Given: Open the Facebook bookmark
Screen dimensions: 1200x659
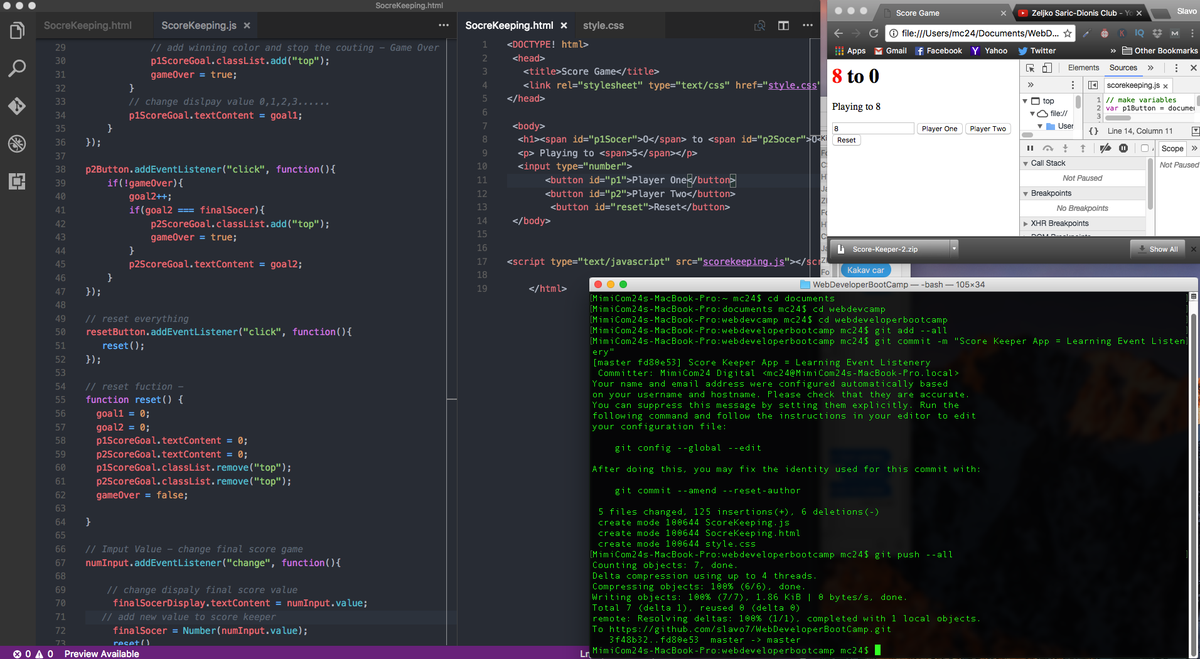Looking at the screenshot, I should [938, 51].
